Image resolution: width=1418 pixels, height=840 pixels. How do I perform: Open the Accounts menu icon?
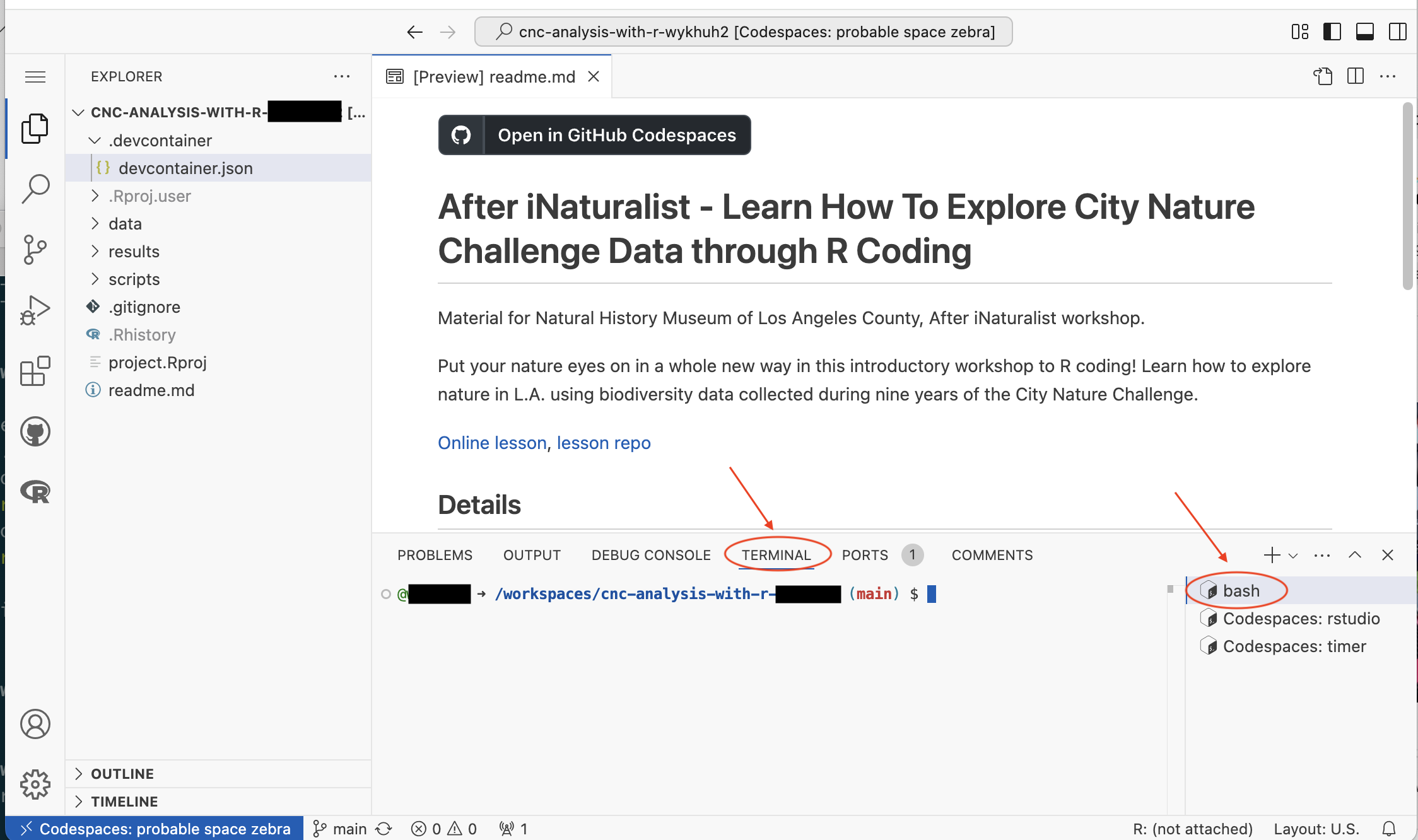click(x=35, y=724)
